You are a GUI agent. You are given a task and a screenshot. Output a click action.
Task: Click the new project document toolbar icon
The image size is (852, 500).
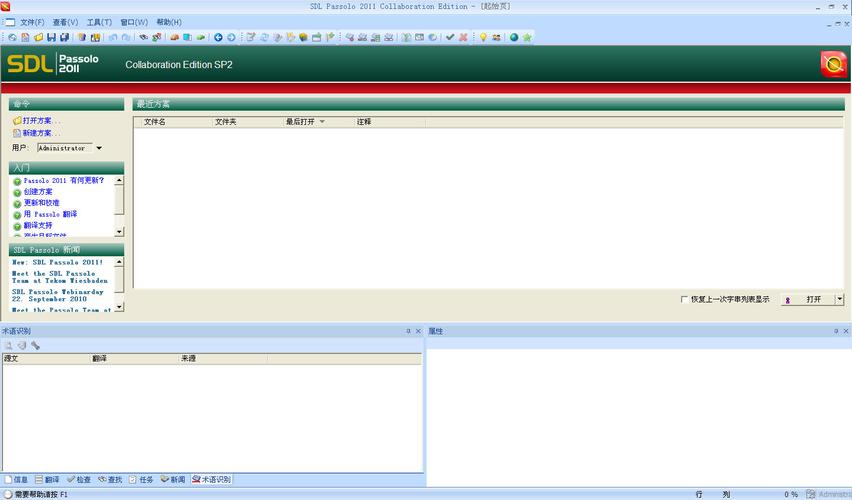25,38
